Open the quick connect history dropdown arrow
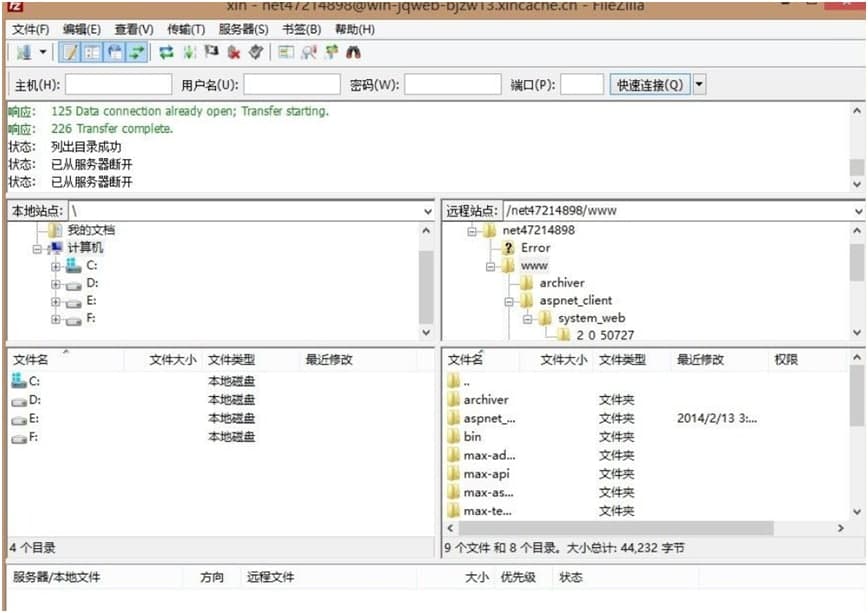 (699, 85)
